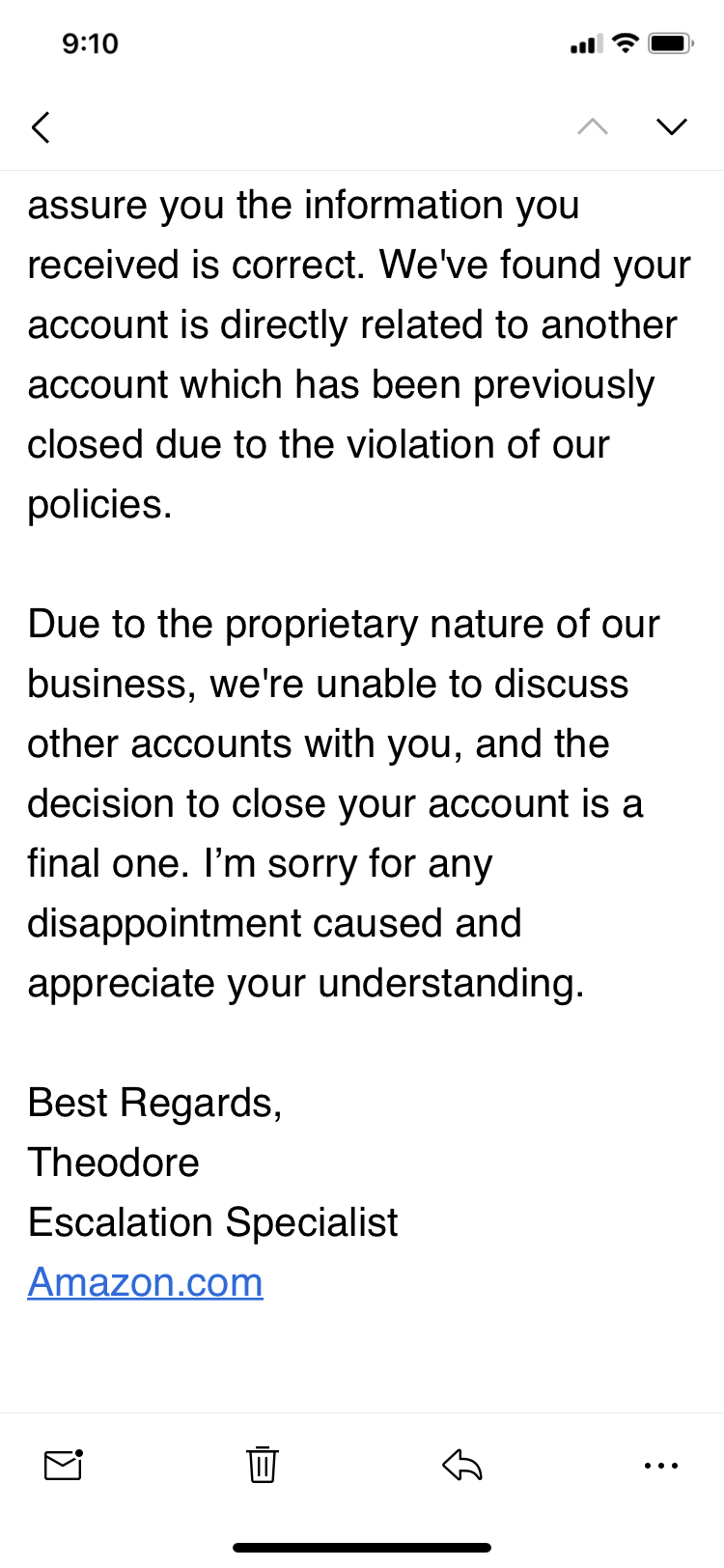Viewport: 724px width, 1568px height.
Task: Tap the cellular signal bars
Action: 586,44
